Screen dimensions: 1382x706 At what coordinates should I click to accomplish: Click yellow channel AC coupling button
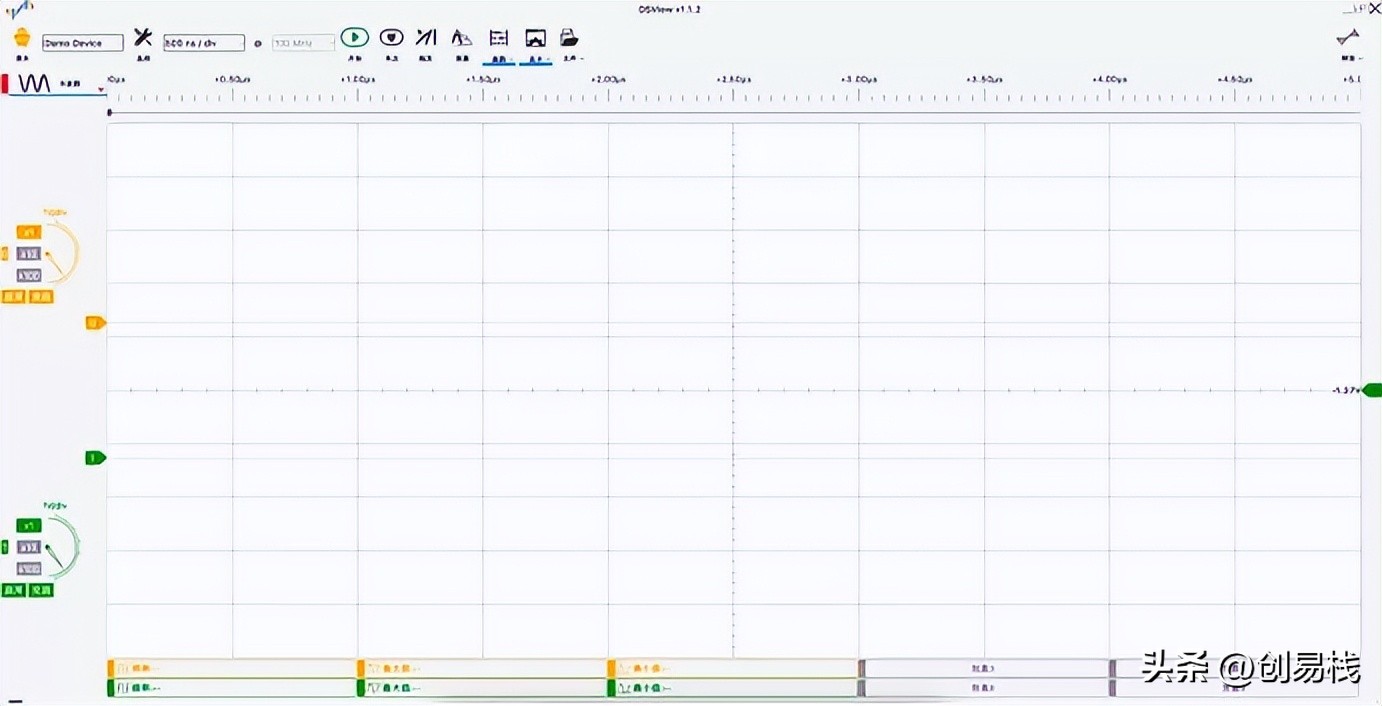click(x=41, y=297)
